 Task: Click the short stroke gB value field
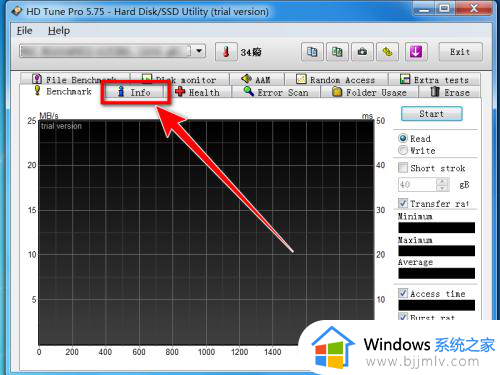pyautogui.click(x=417, y=185)
